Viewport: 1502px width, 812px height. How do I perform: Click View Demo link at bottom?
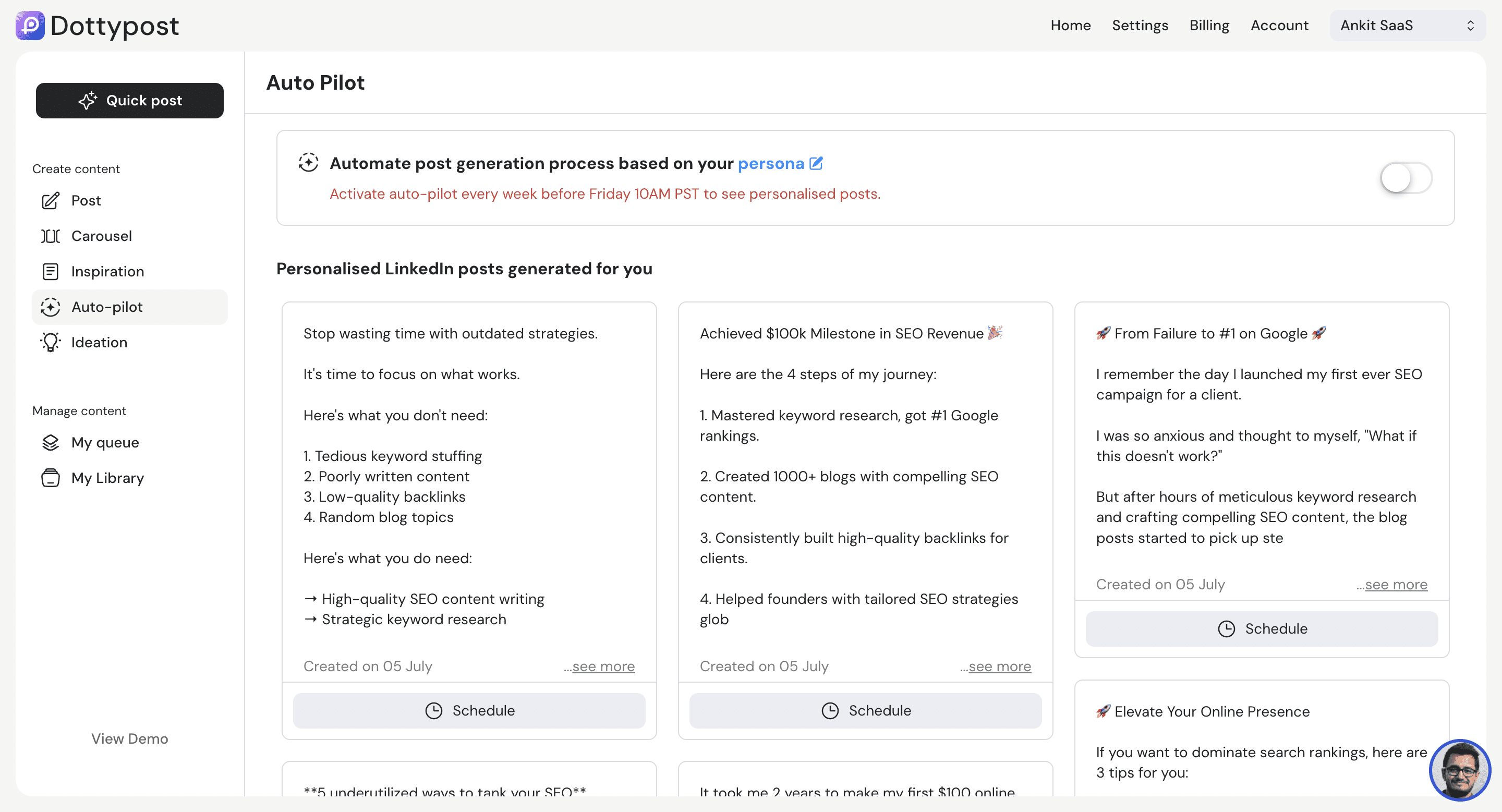point(129,738)
